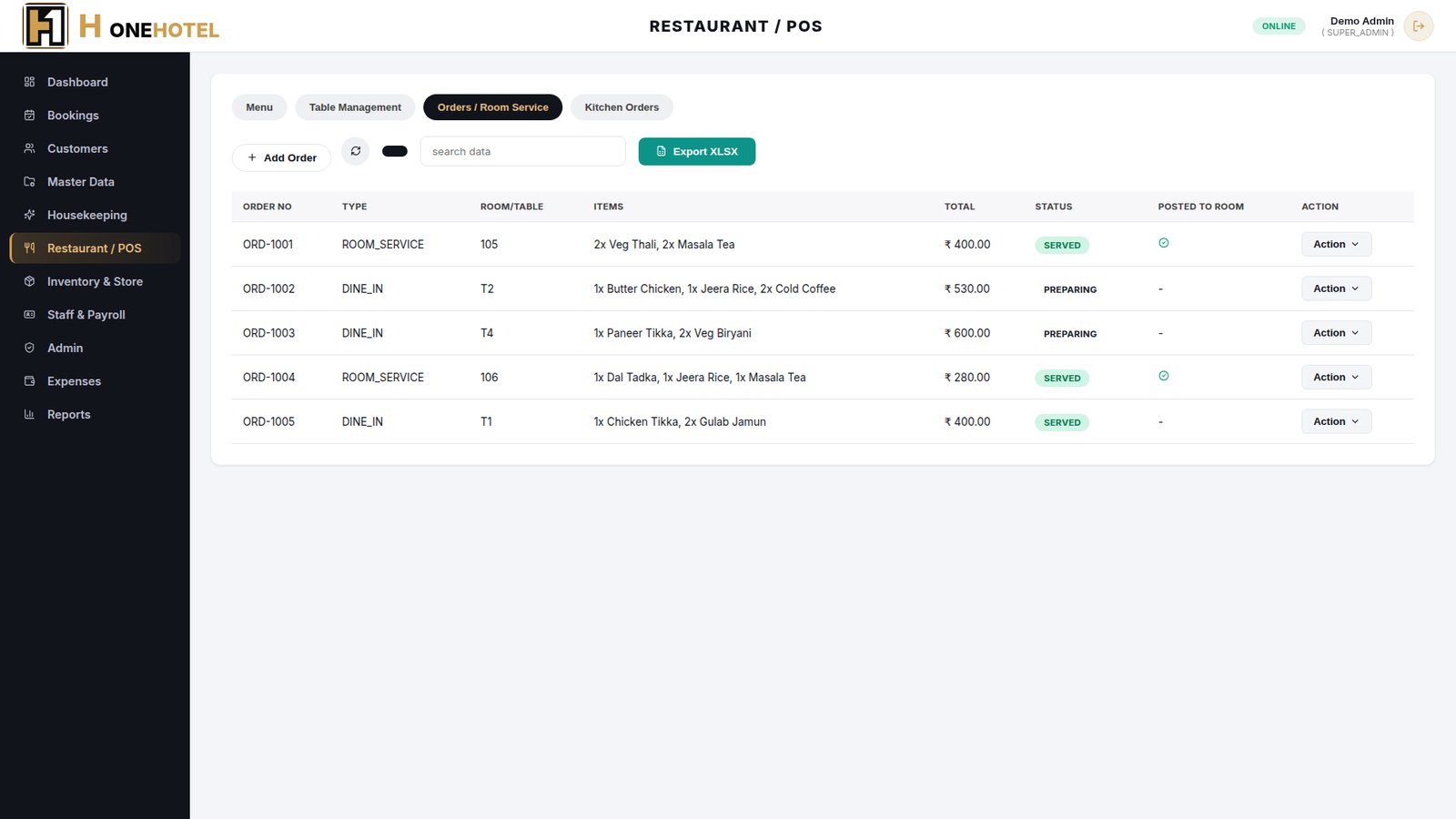This screenshot has width=1456, height=819.
Task: Expand Action menu for ORD-1003
Action: [x=1336, y=333]
